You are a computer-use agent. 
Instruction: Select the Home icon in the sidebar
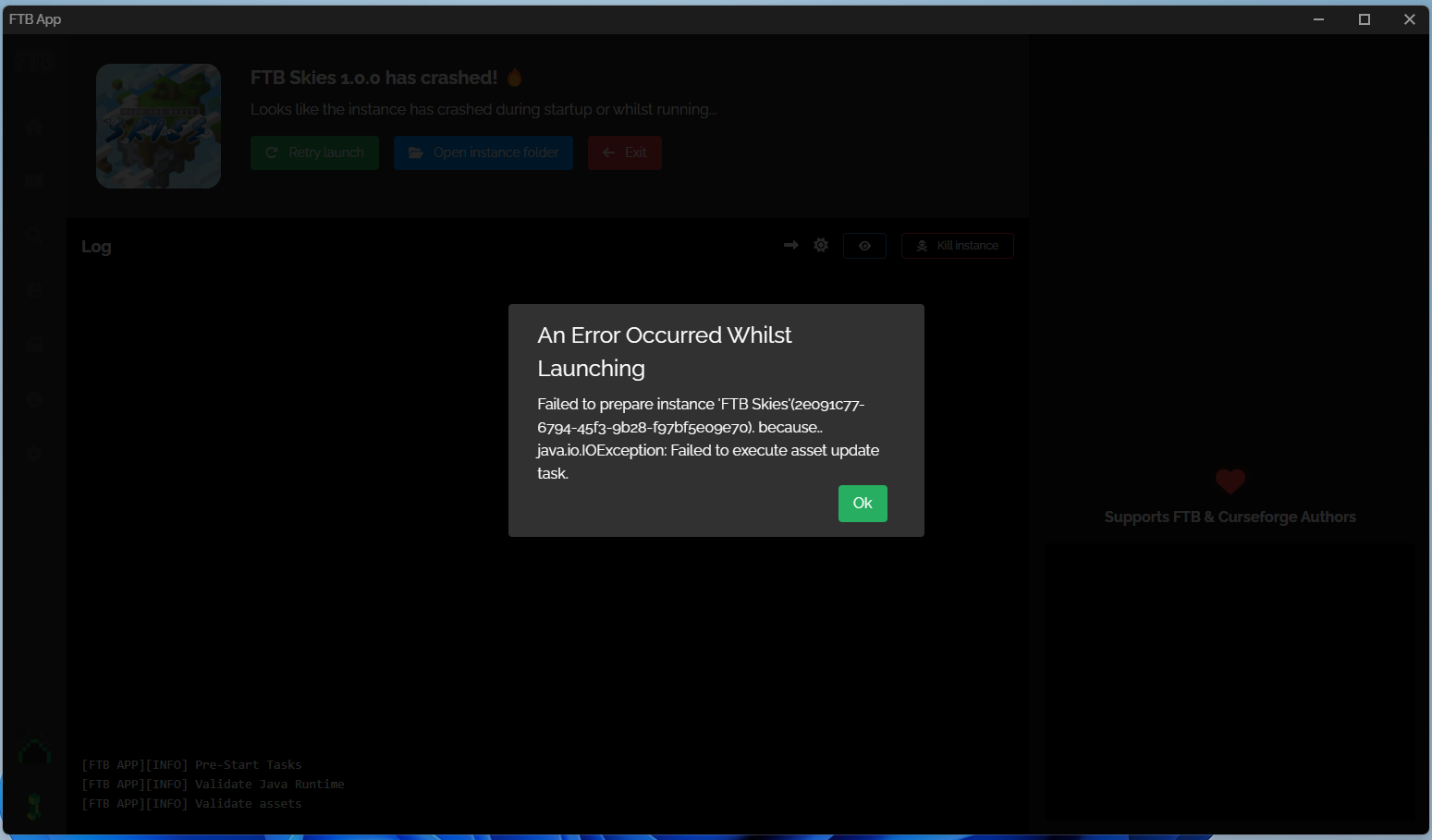33,128
